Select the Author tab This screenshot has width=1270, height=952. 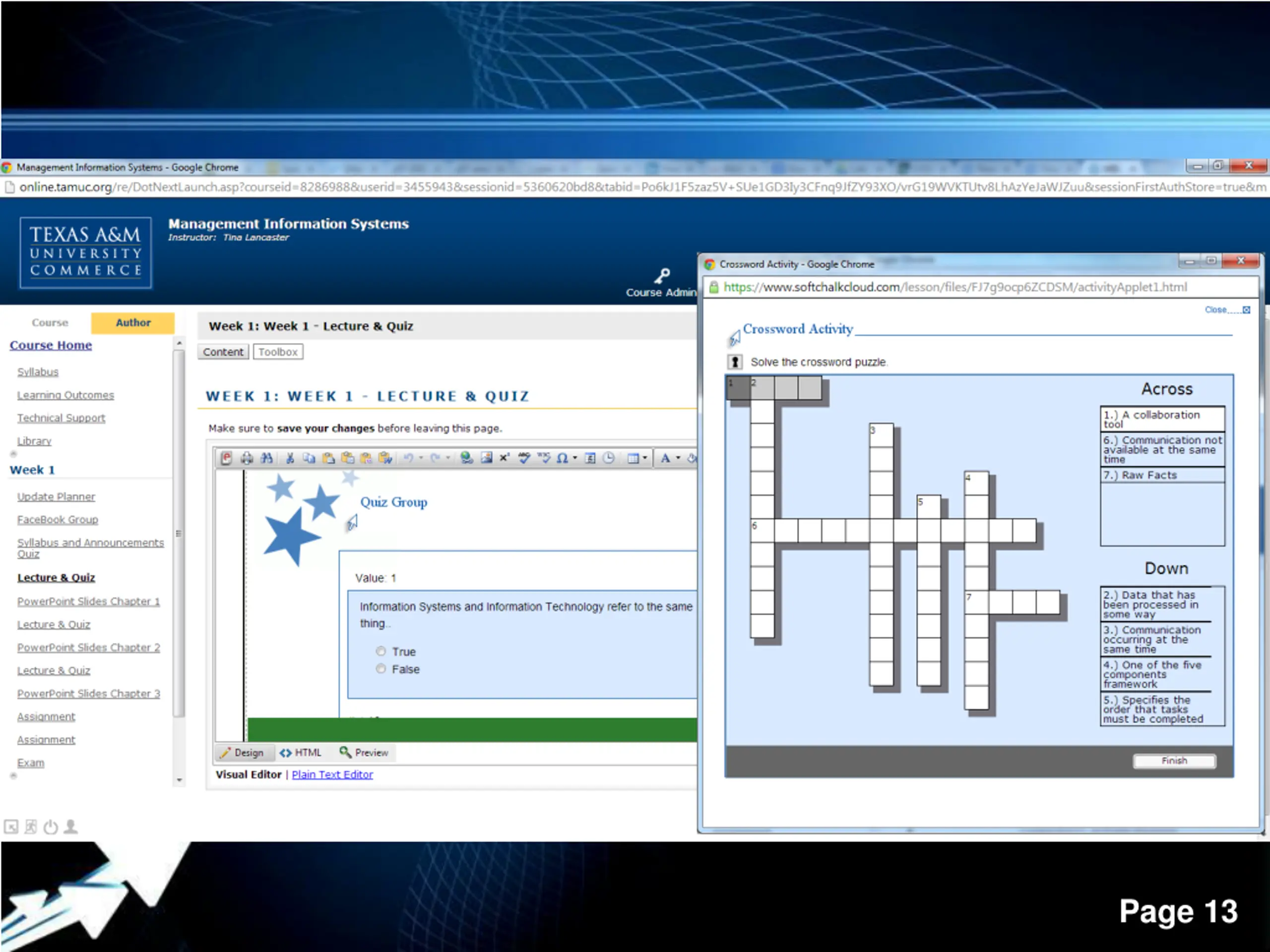coord(132,322)
